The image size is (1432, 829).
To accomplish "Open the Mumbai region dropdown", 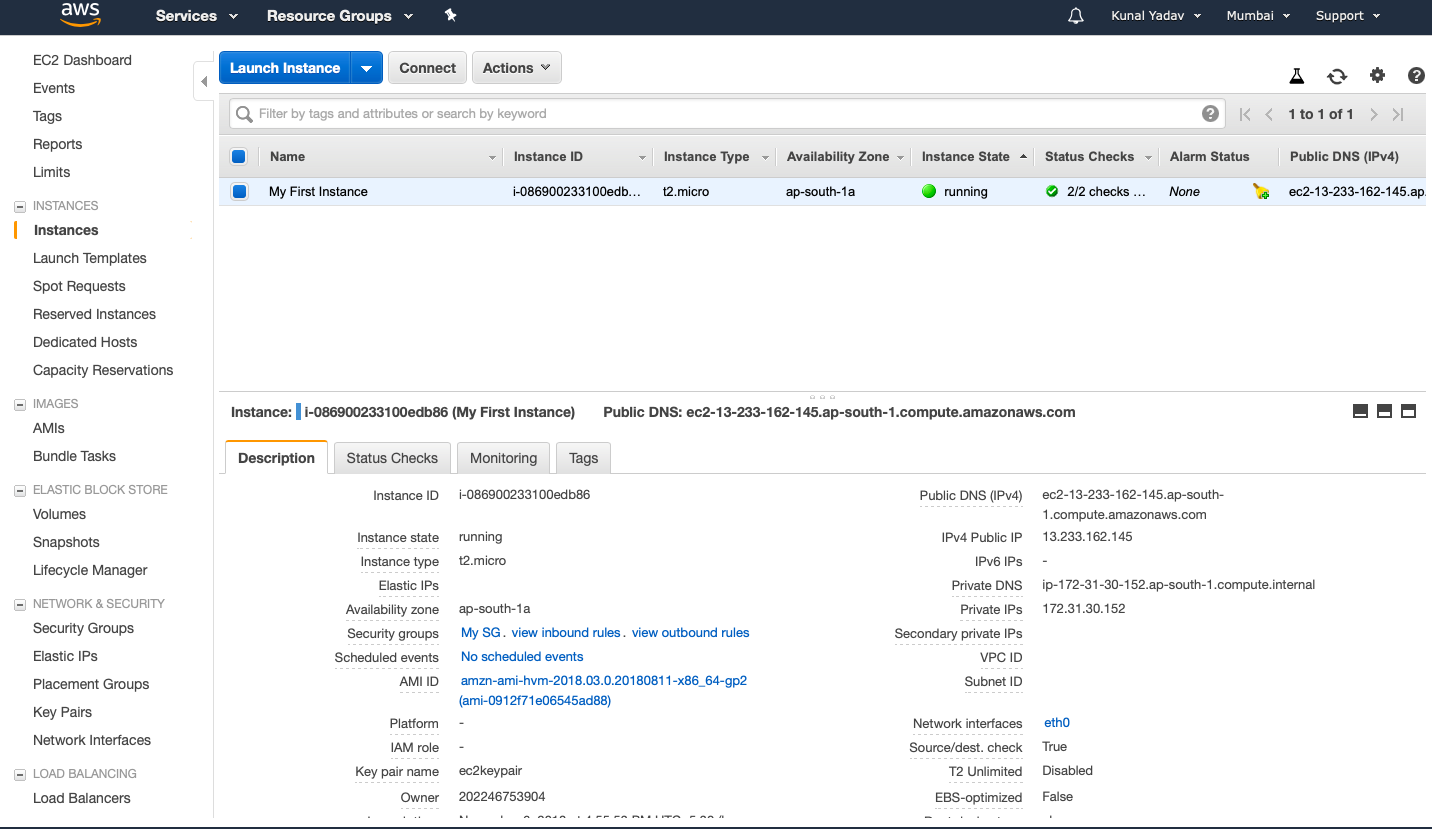I will point(1258,16).
